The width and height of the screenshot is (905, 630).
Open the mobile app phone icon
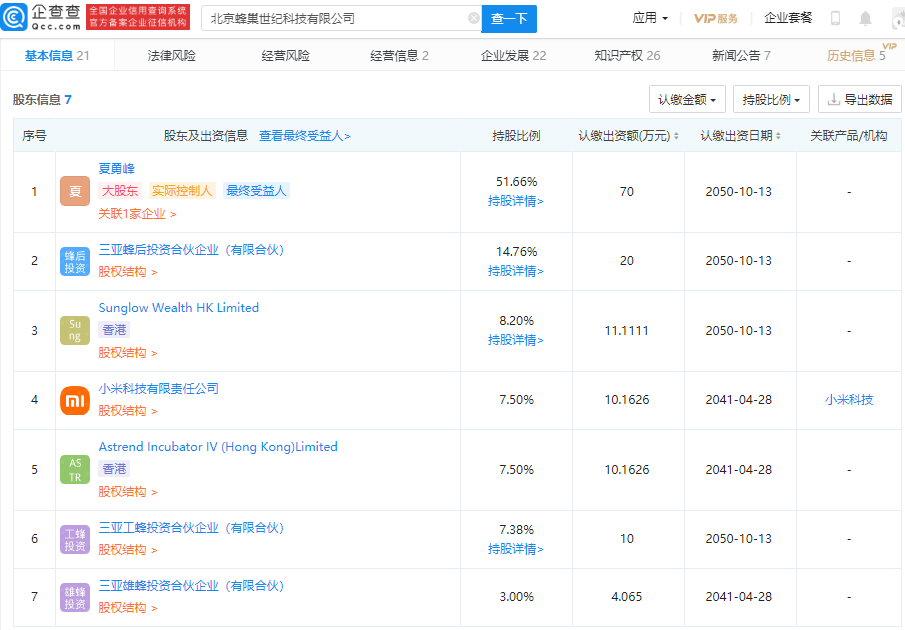click(x=835, y=18)
